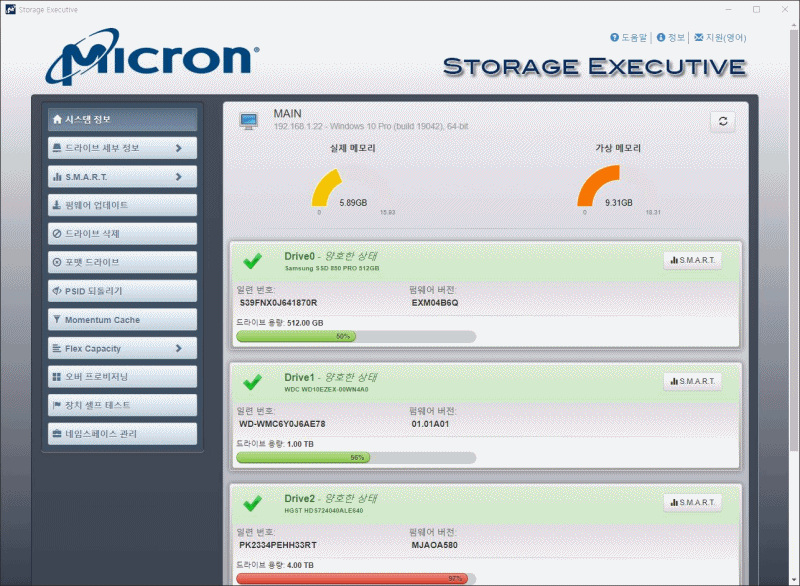The image size is (800, 586).
Task: Select 드라이브 삭제 menu item
Action: click(x=122, y=234)
